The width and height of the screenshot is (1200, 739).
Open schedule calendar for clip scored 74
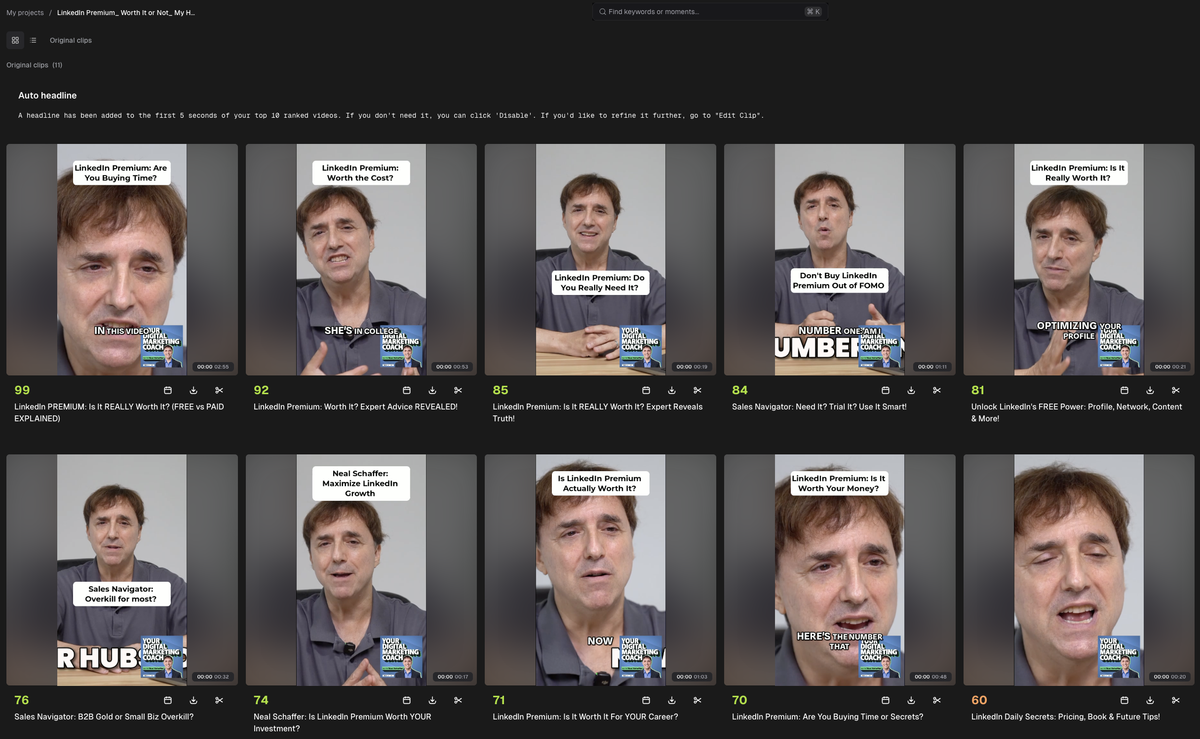[407, 700]
